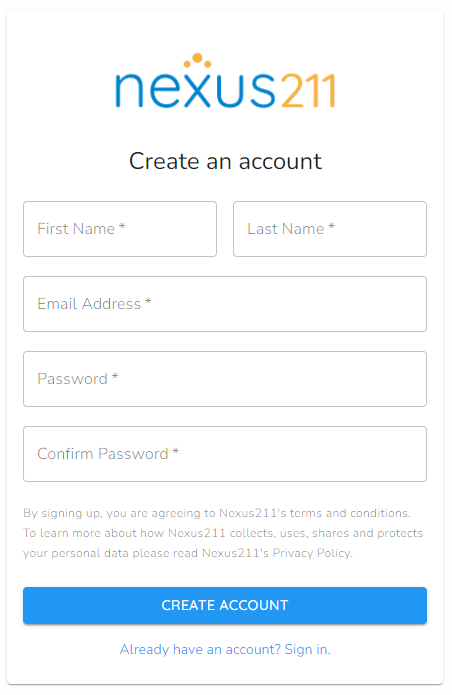Click into the Email Address field
Image resolution: width=452 pixels, height=695 pixels.
[225, 304]
